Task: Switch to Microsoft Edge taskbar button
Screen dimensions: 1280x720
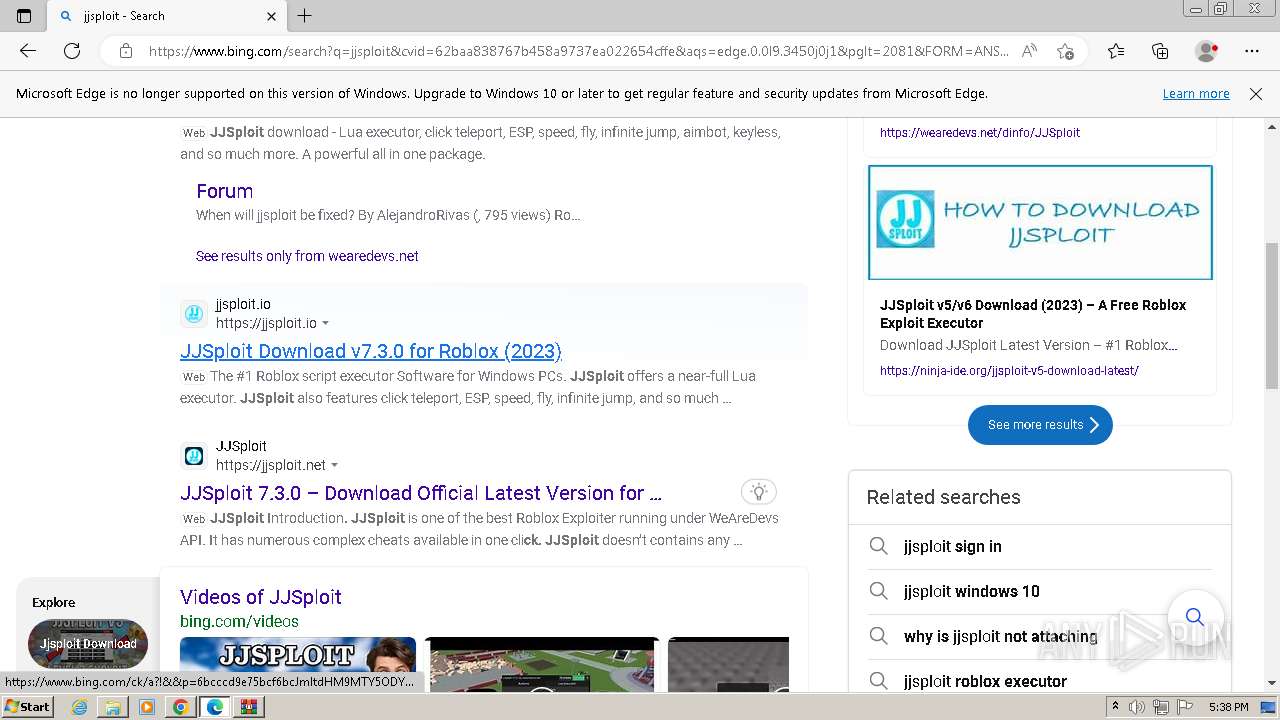Action: pyautogui.click(x=215, y=707)
